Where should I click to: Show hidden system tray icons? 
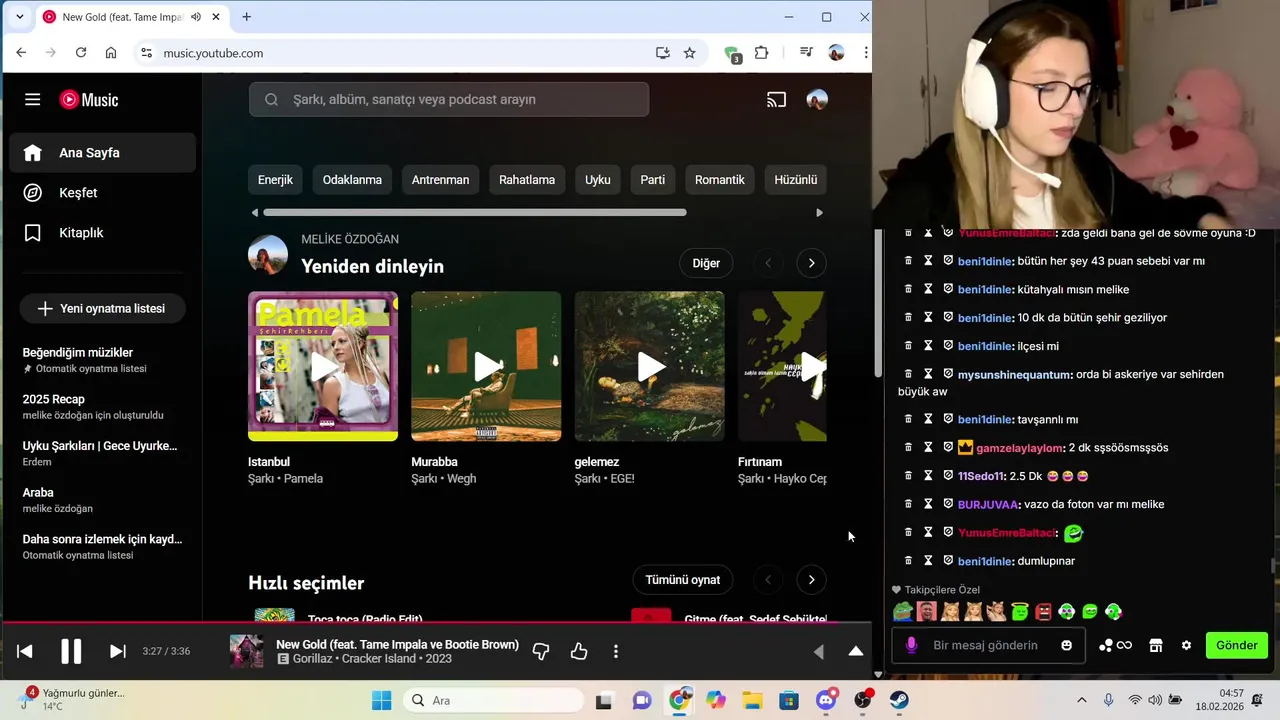pyautogui.click(x=1081, y=700)
